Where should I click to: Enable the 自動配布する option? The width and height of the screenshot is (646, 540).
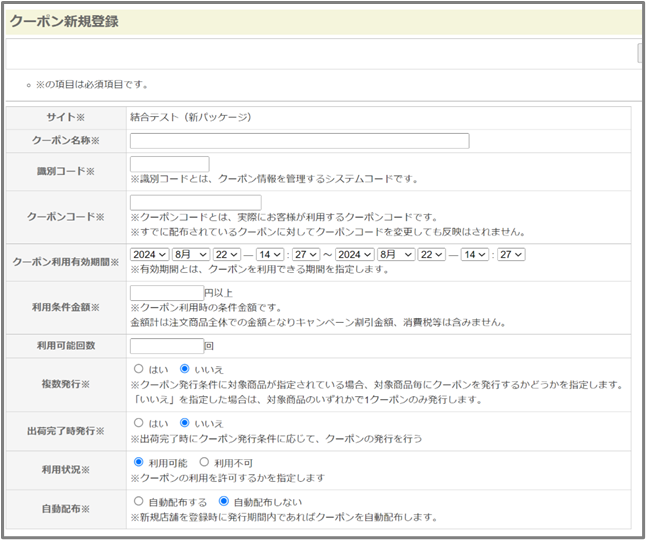[x=138, y=501]
